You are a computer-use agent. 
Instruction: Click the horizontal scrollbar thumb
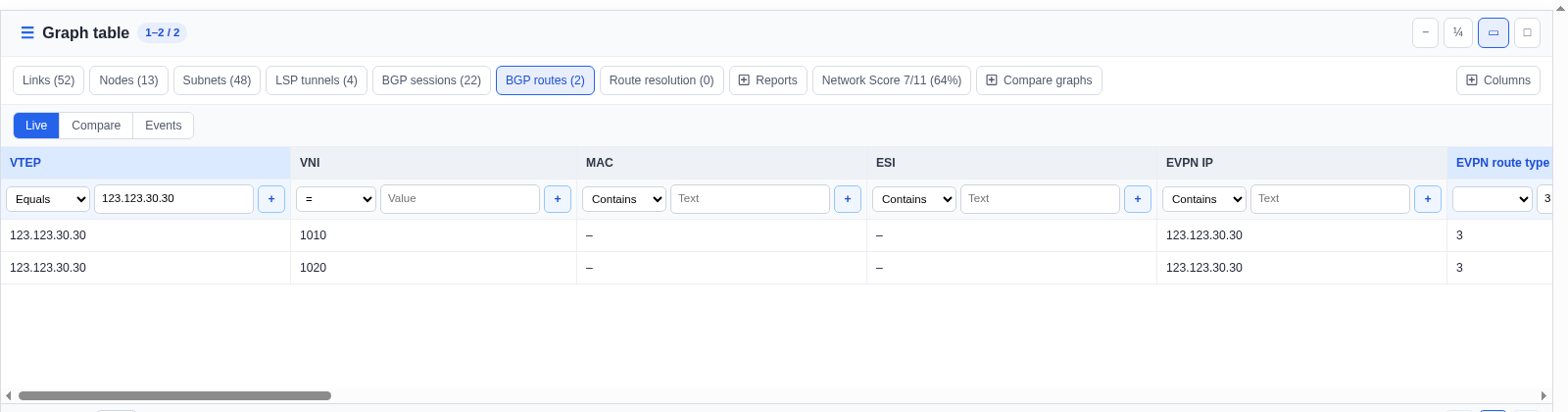[174, 396]
